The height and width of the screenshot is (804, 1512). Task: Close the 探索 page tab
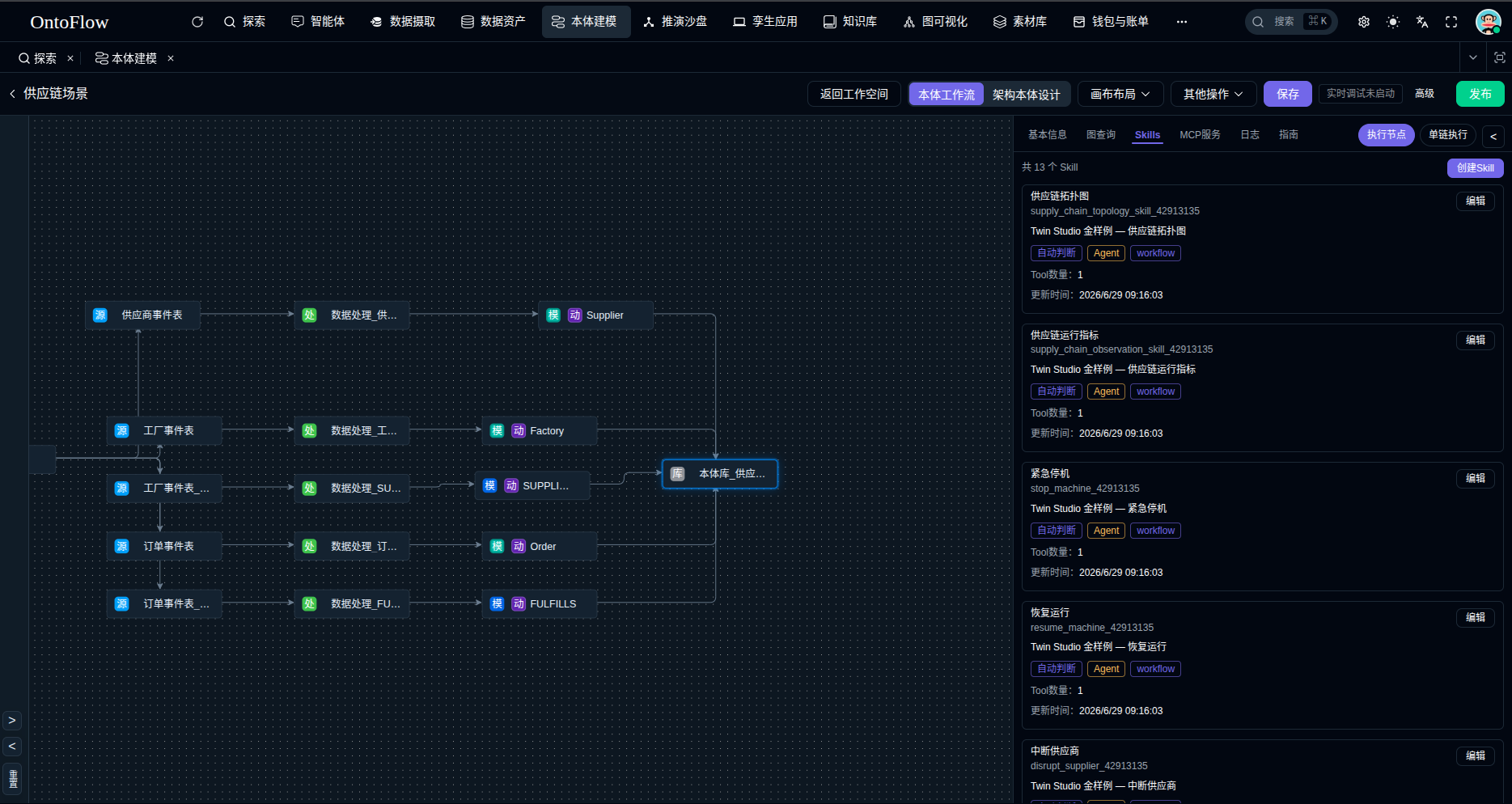point(70,58)
